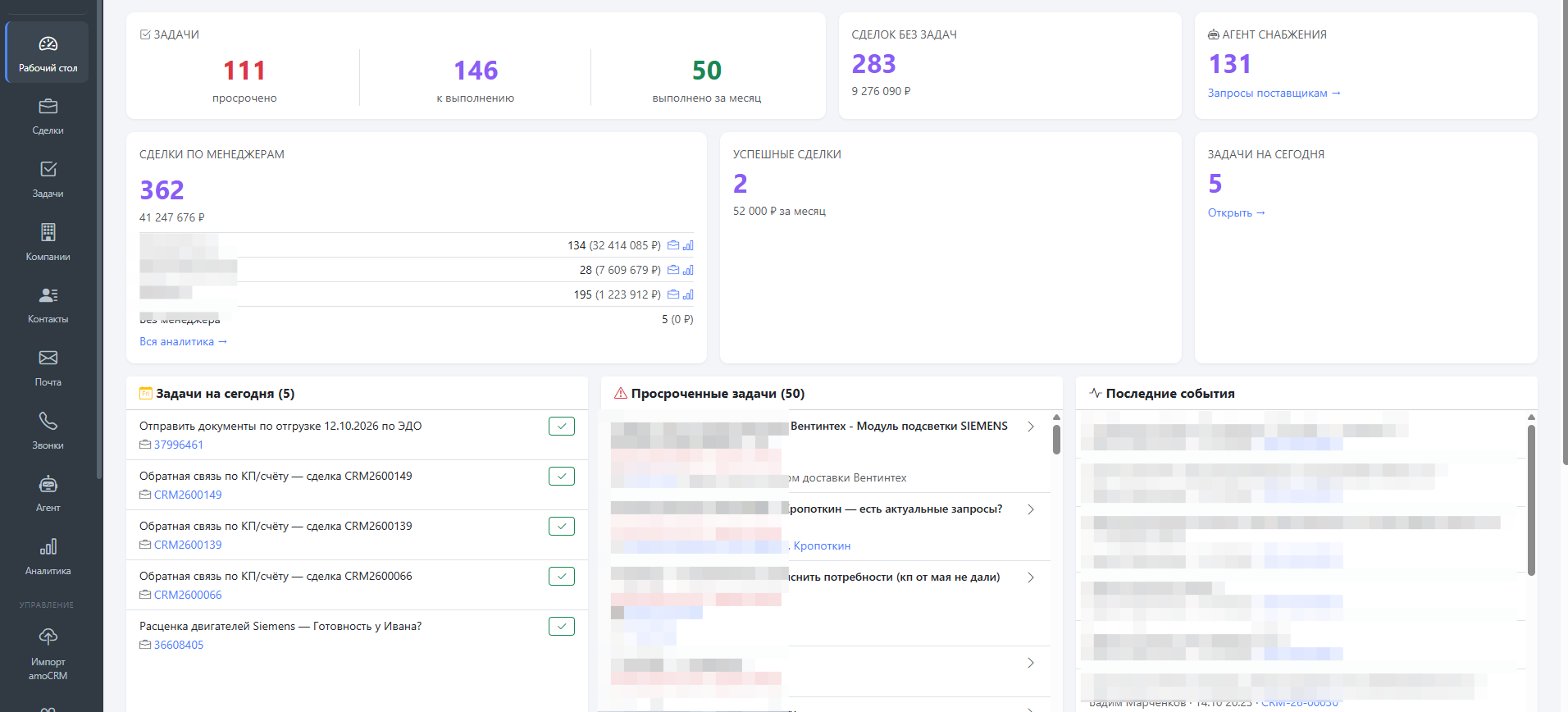The width and height of the screenshot is (1568, 712).
Task: Open Почта mail section
Action: coord(48,367)
